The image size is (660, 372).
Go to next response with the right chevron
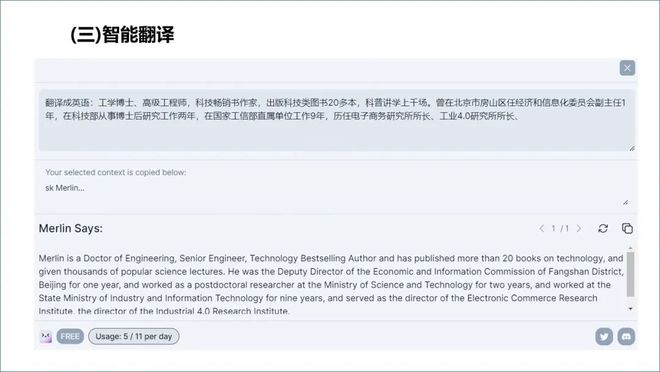pos(579,228)
